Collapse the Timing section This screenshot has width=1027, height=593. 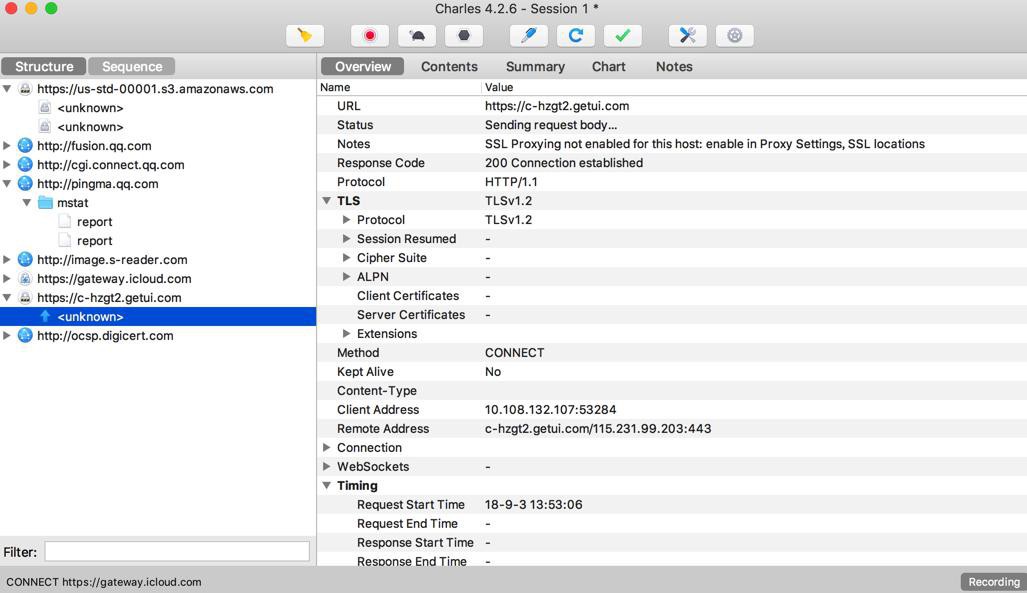326,486
